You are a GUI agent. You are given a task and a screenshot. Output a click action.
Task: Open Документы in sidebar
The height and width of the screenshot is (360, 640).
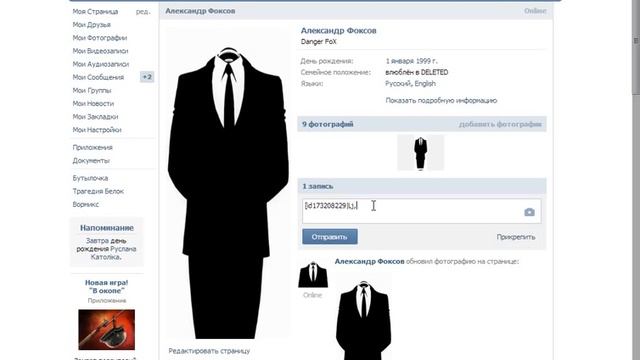pos(91,160)
